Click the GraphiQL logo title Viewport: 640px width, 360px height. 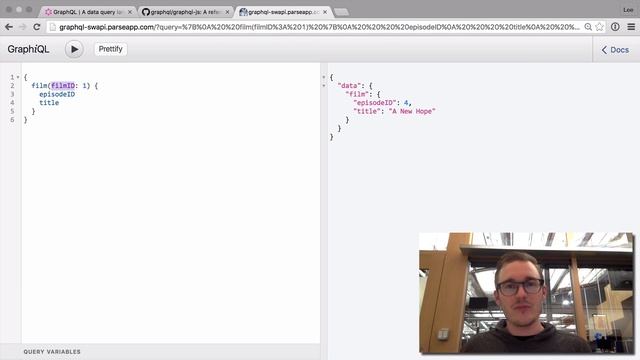pos(28,49)
